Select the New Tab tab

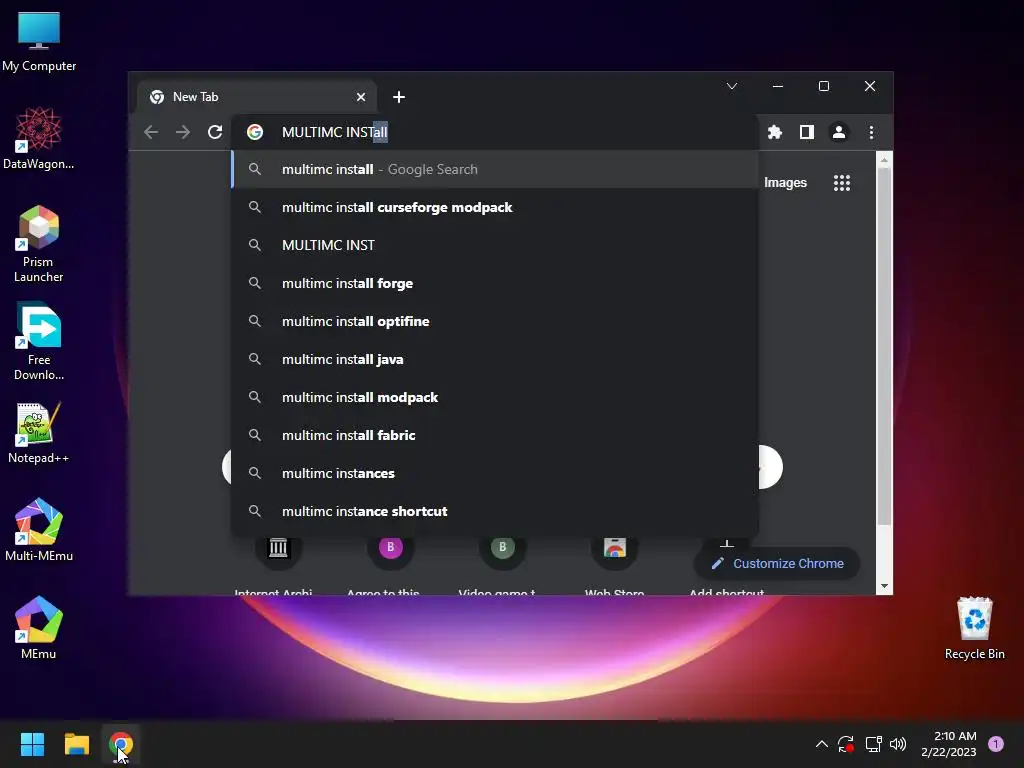[x=256, y=97]
